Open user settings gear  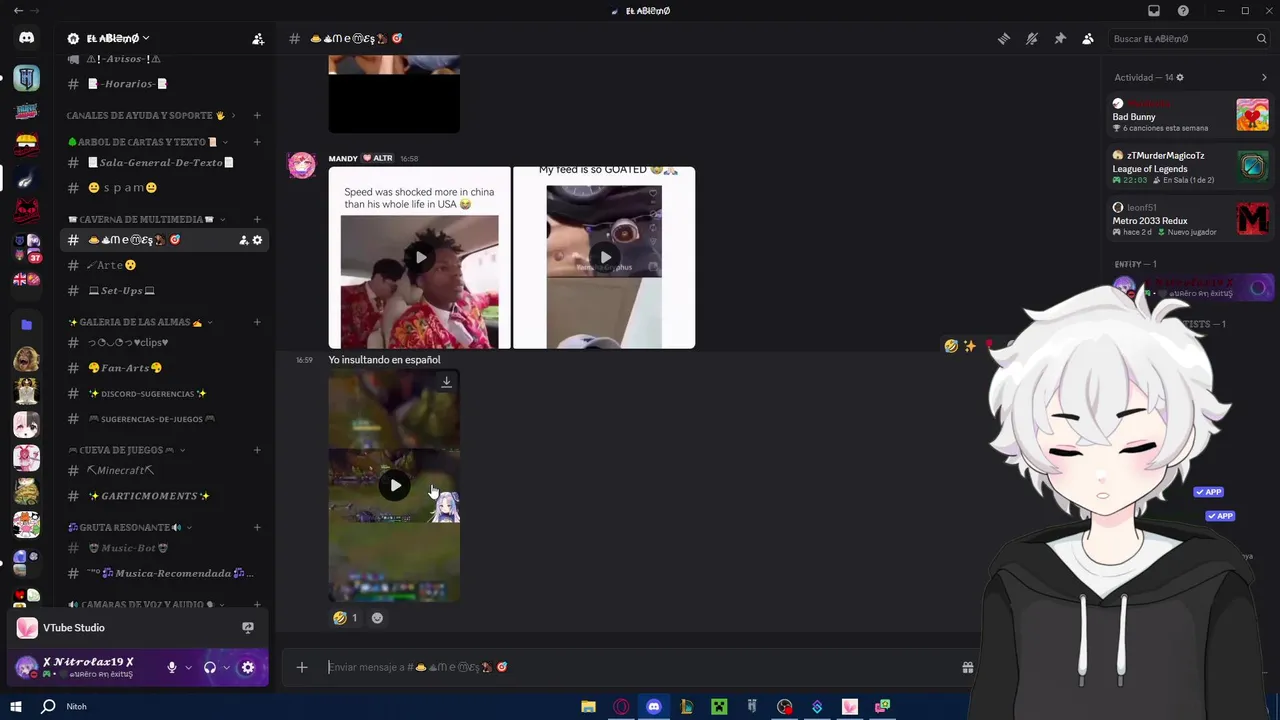(x=248, y=667)
